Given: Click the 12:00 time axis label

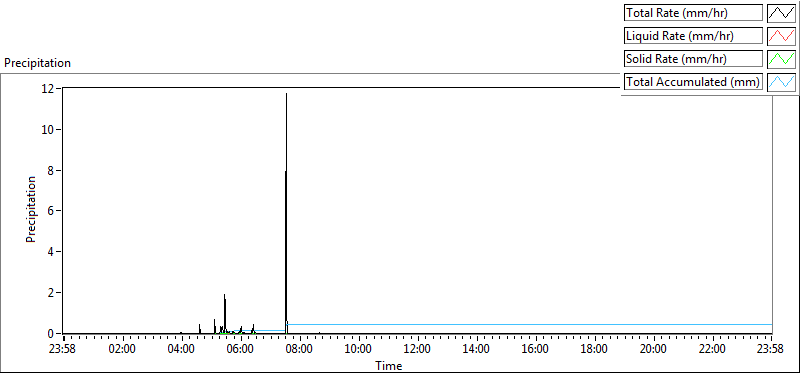Looking at the screenshot, I should click(x=418, y=349).
